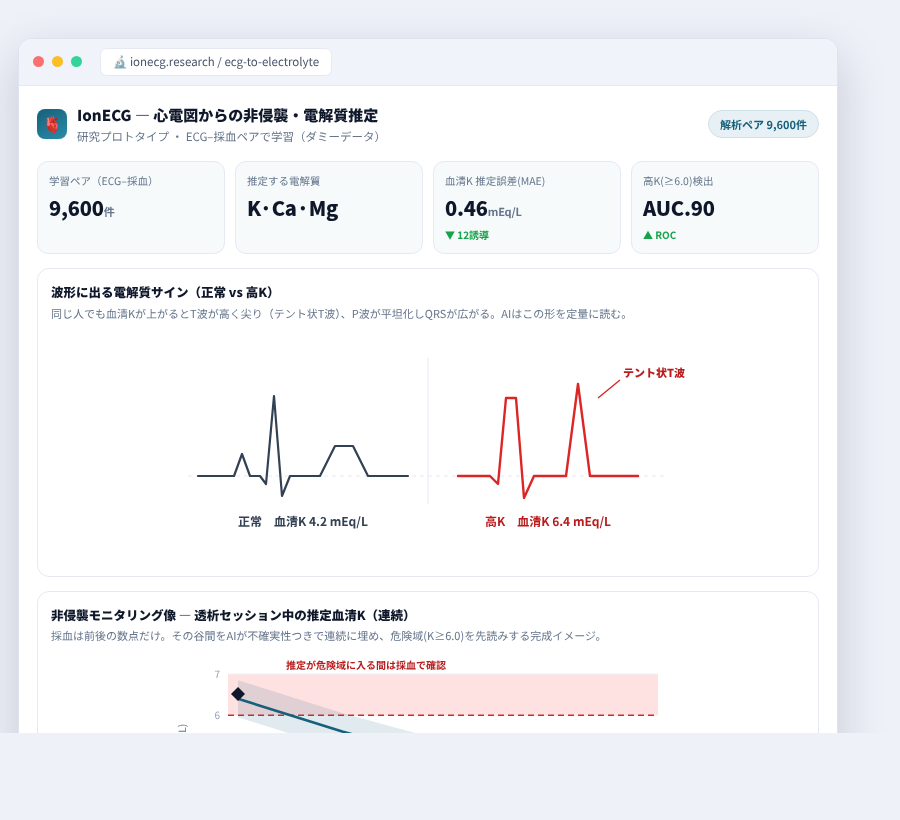This screenshot has height=820, width=900.
Task: Click the red close window dot
Action: 38,61
